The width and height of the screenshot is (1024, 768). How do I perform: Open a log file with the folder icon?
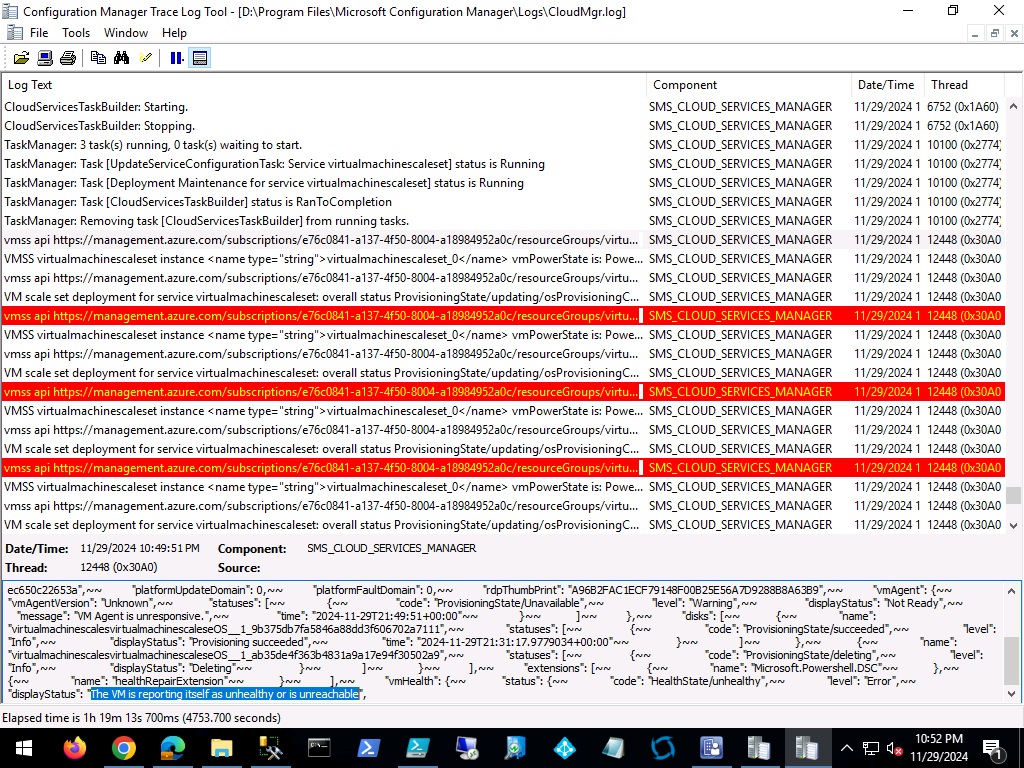pyautogui.click(x=22, y=58)
